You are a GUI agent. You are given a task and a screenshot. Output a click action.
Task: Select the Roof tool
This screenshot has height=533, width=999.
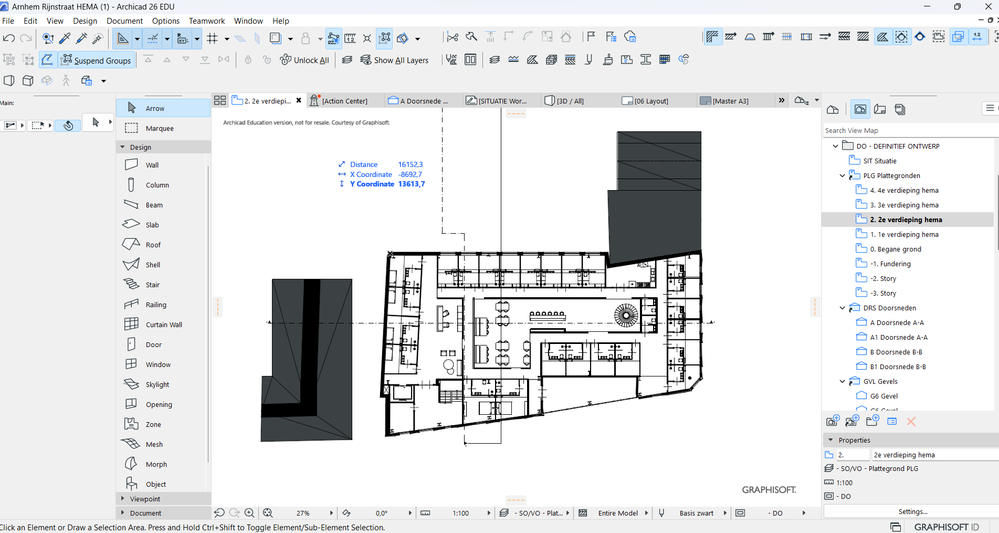[152, 245]
